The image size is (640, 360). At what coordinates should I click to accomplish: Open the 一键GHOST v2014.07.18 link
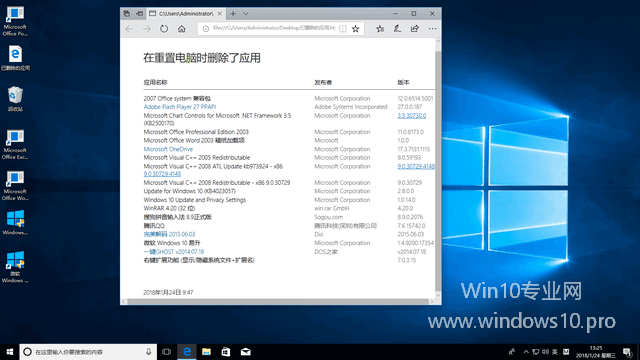pyautogui.click(x=173, y=251)
